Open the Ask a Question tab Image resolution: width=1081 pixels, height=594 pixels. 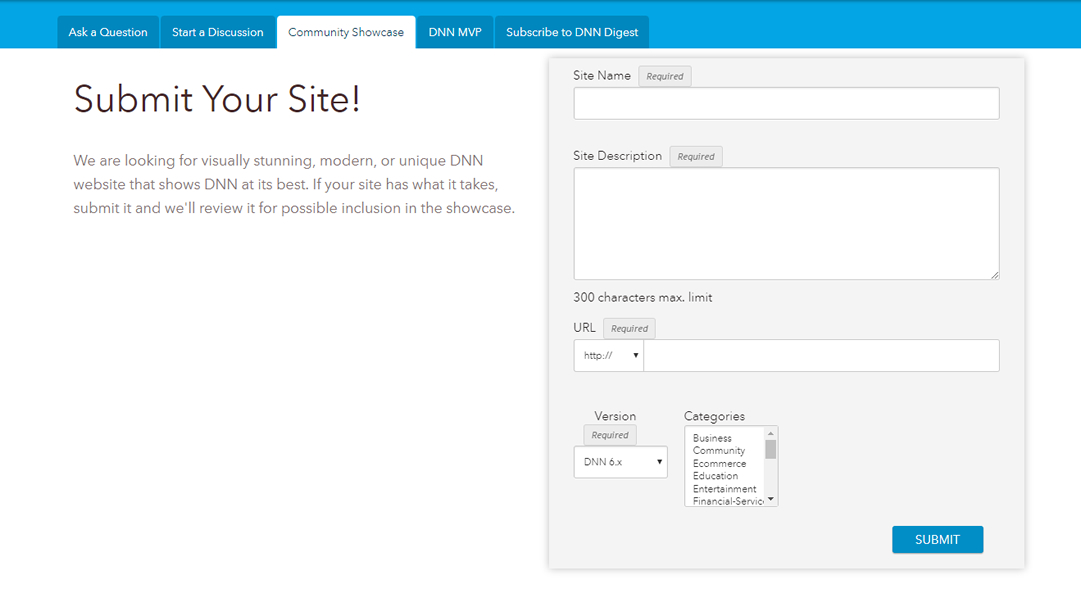pos(108,32)
